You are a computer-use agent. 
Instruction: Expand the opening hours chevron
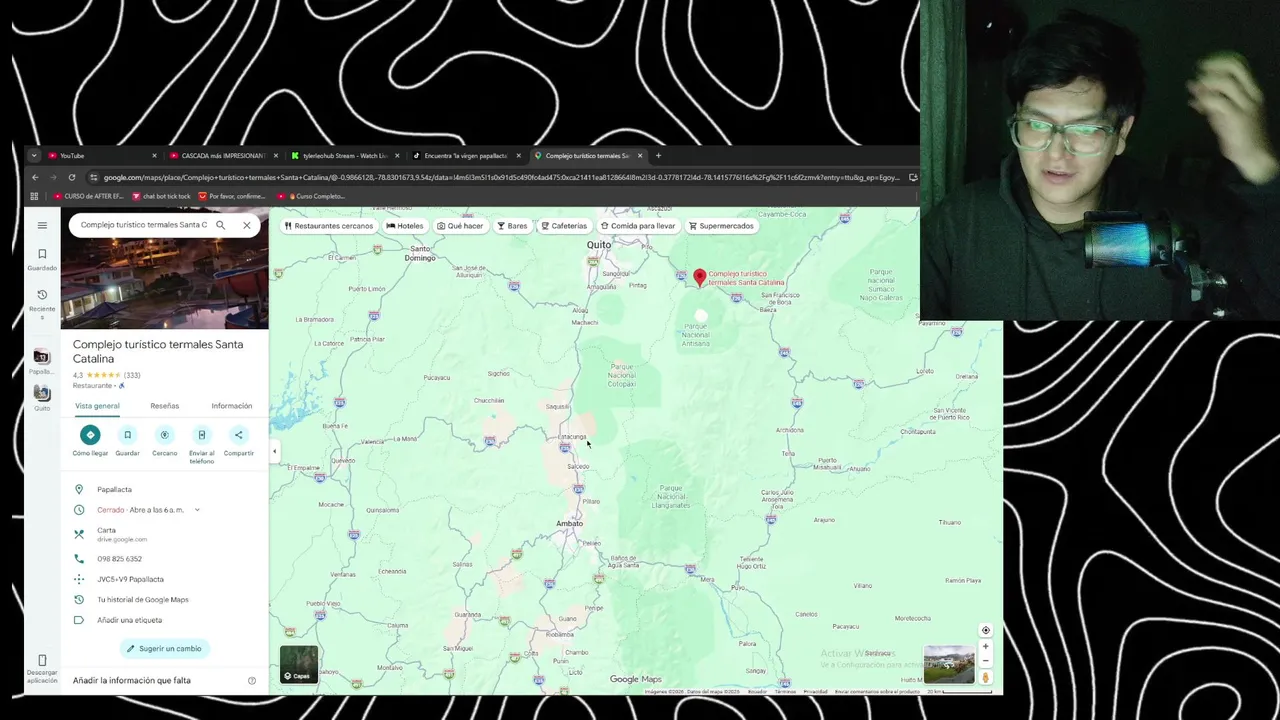pos(197,510)
